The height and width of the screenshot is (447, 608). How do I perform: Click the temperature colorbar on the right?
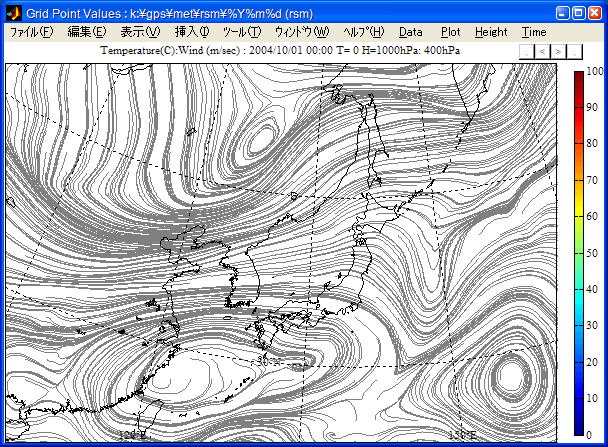pyautogui.click(x=580, y=252)
